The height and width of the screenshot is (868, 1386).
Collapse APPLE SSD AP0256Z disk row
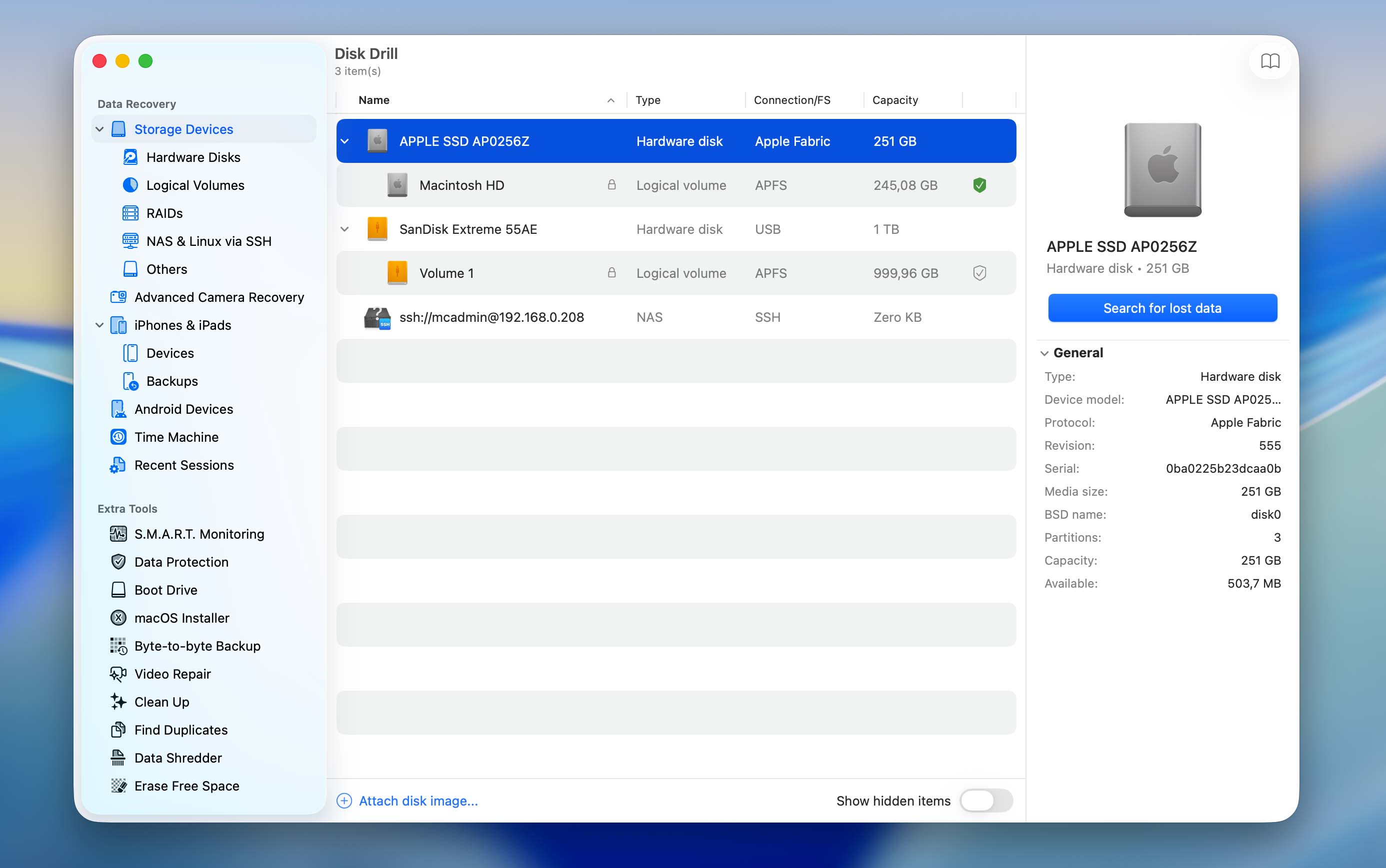coord(344,141)
